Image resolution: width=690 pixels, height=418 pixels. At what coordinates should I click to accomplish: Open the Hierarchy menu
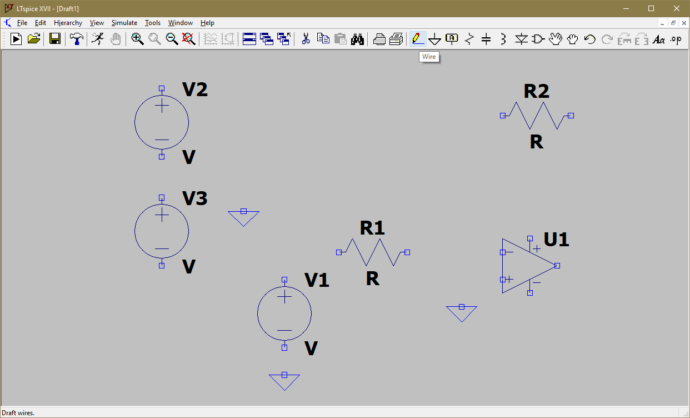(x=67, y=22)
